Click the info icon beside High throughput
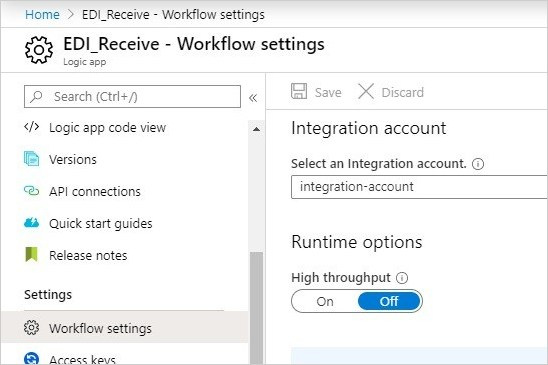 coord(402,278)
